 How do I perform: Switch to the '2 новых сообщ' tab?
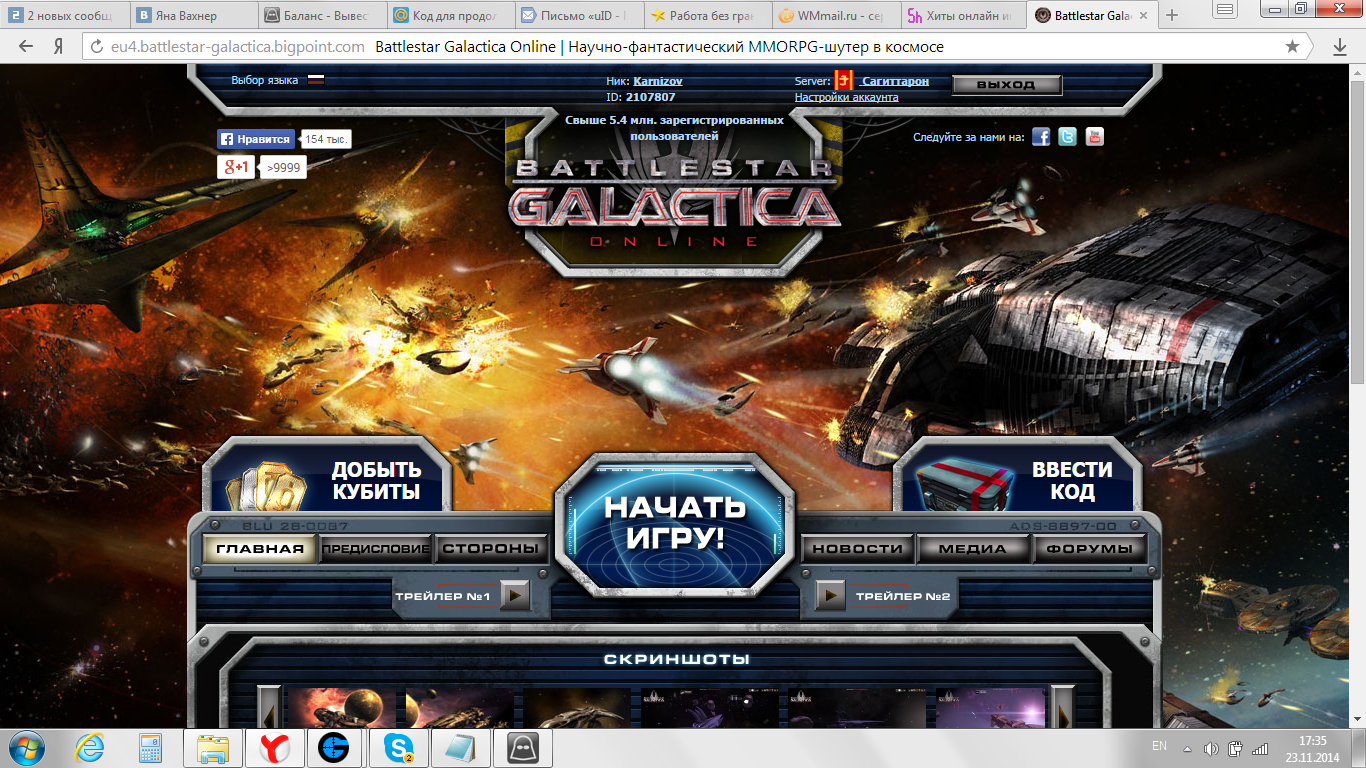tap(64, 15)
